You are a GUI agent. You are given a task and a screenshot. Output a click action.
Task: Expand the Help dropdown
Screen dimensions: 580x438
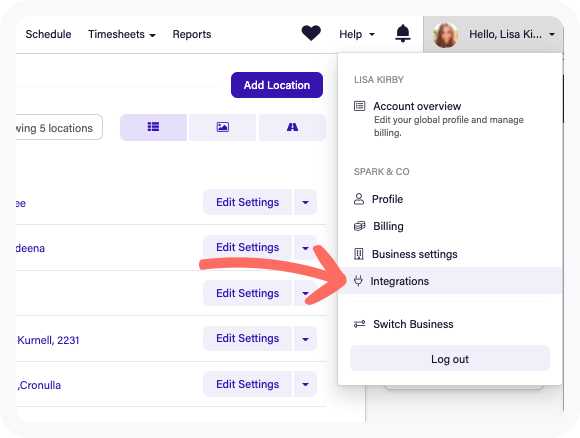[x=357, y=34]
